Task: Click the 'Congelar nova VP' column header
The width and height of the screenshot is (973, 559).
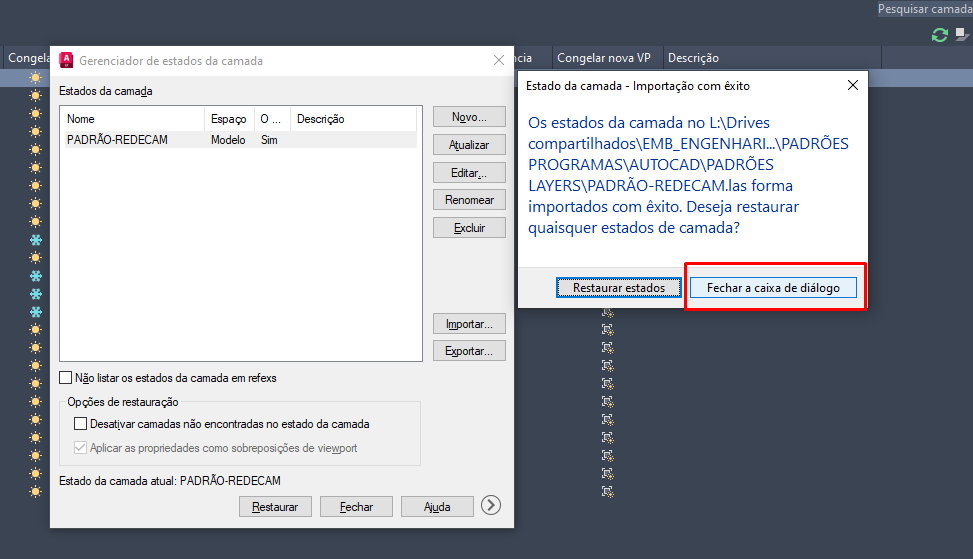Action: point(605,58)
